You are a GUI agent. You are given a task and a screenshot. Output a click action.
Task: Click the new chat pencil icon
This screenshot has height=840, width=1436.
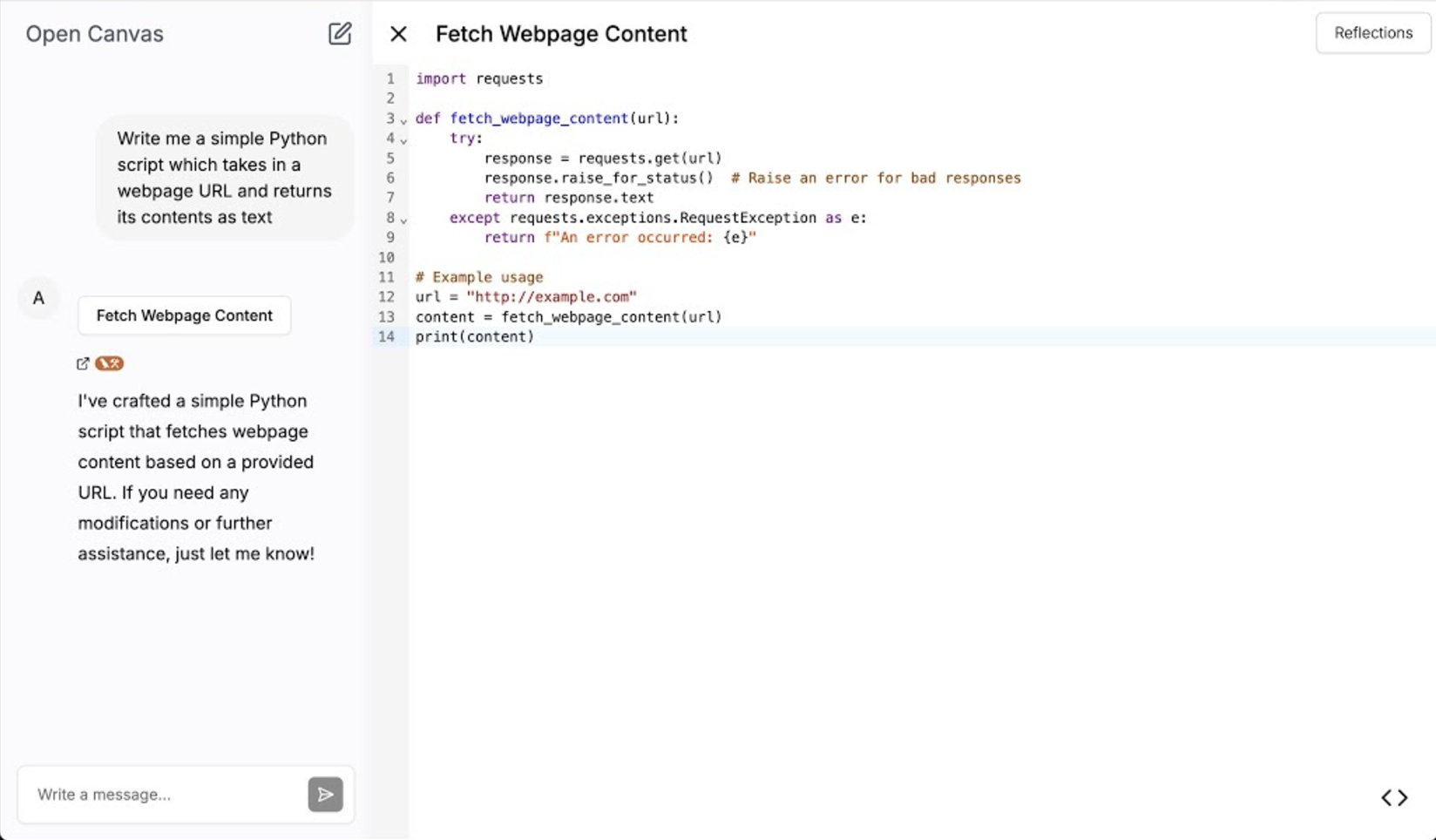(340, 34)
